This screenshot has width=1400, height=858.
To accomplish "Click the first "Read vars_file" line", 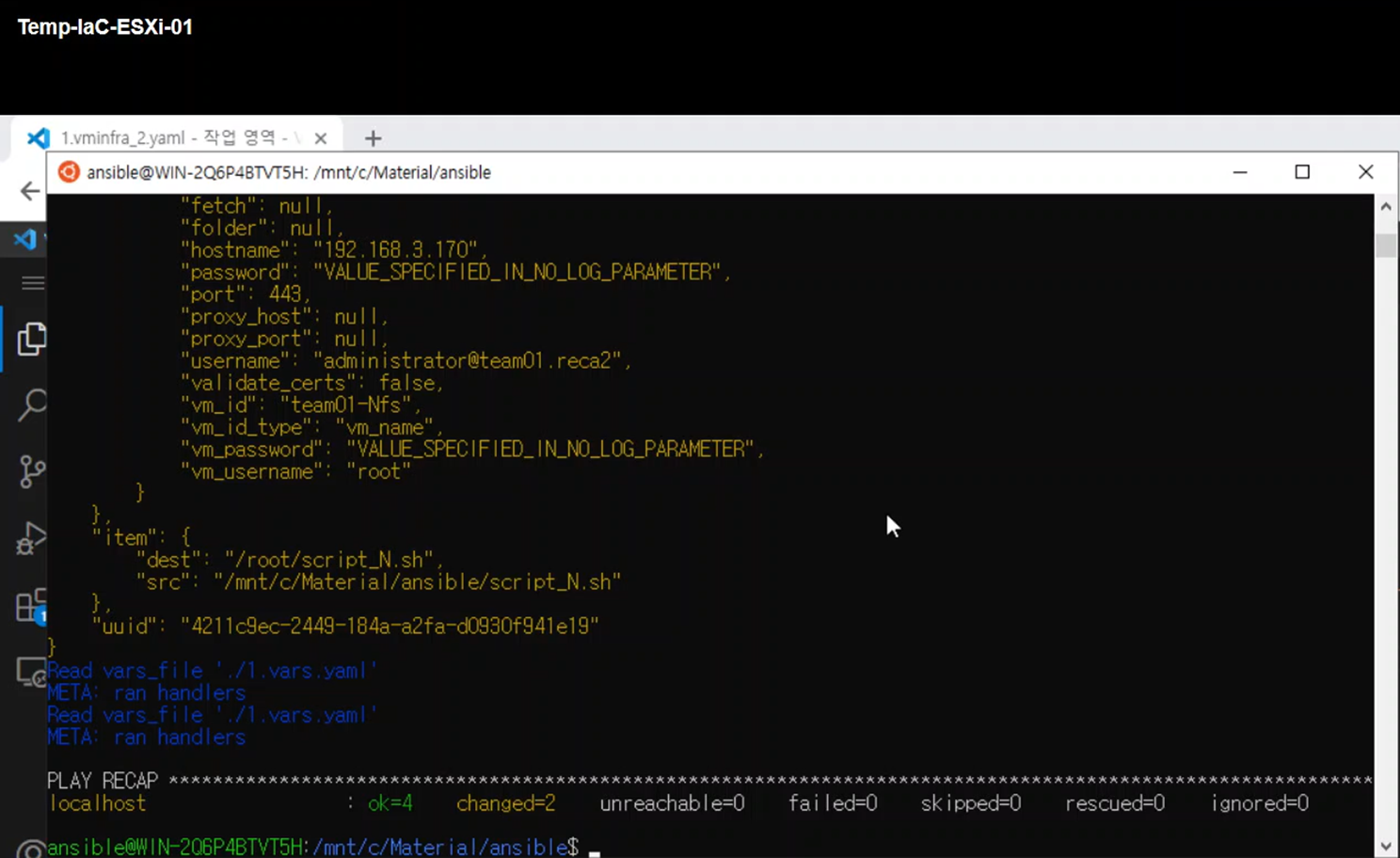I will pos(212,671).
